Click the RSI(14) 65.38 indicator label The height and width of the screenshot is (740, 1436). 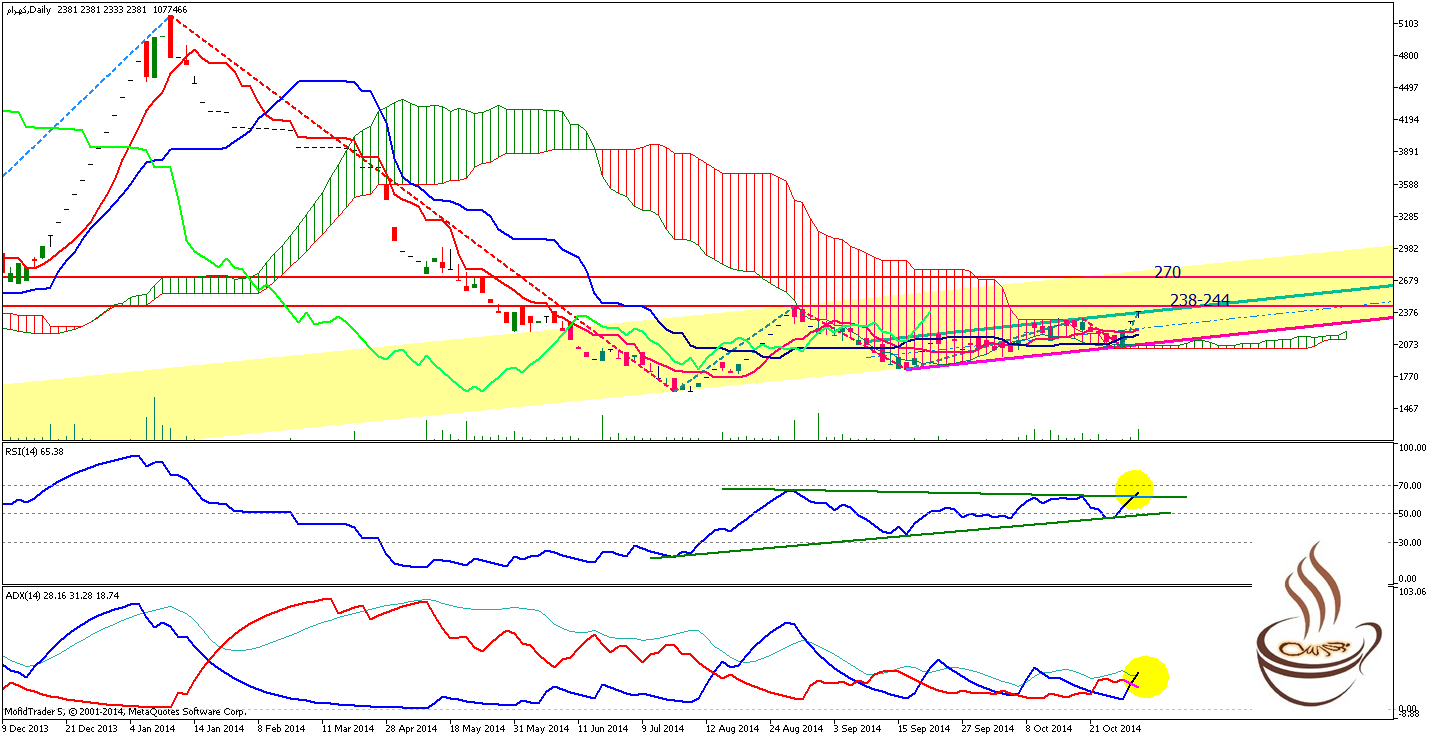tap(34, 452)
